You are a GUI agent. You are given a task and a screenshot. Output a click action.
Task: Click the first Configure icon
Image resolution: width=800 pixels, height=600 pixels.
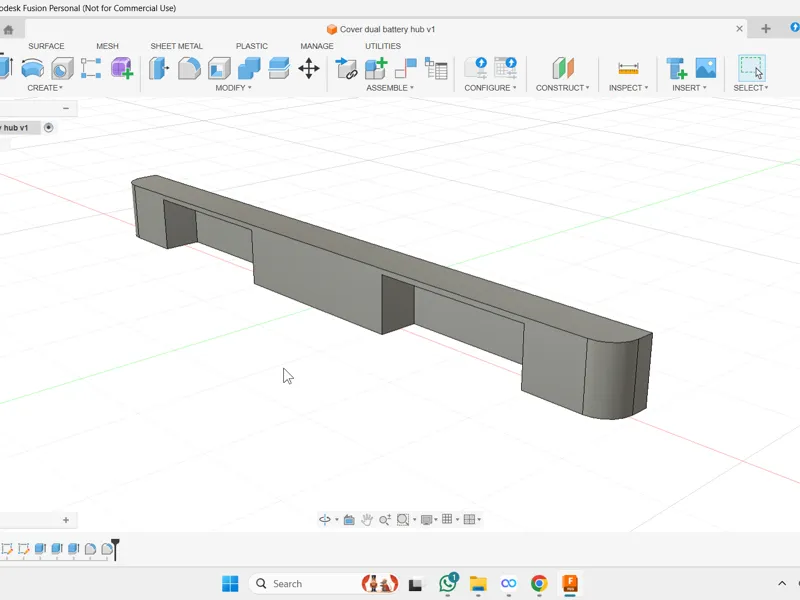(475, 68)
